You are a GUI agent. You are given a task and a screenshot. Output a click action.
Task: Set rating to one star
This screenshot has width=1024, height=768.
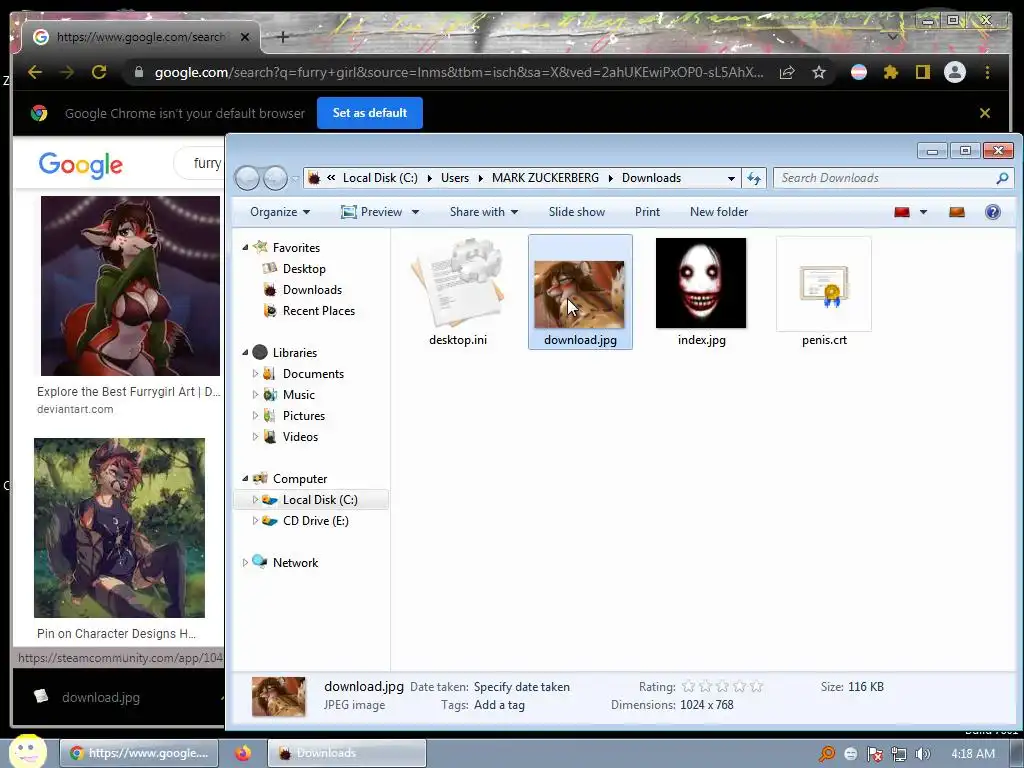(x=688, y=686)
